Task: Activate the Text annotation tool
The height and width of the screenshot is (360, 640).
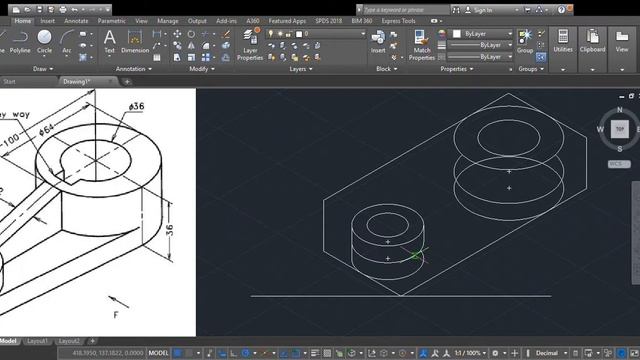Action: point(109,42)
